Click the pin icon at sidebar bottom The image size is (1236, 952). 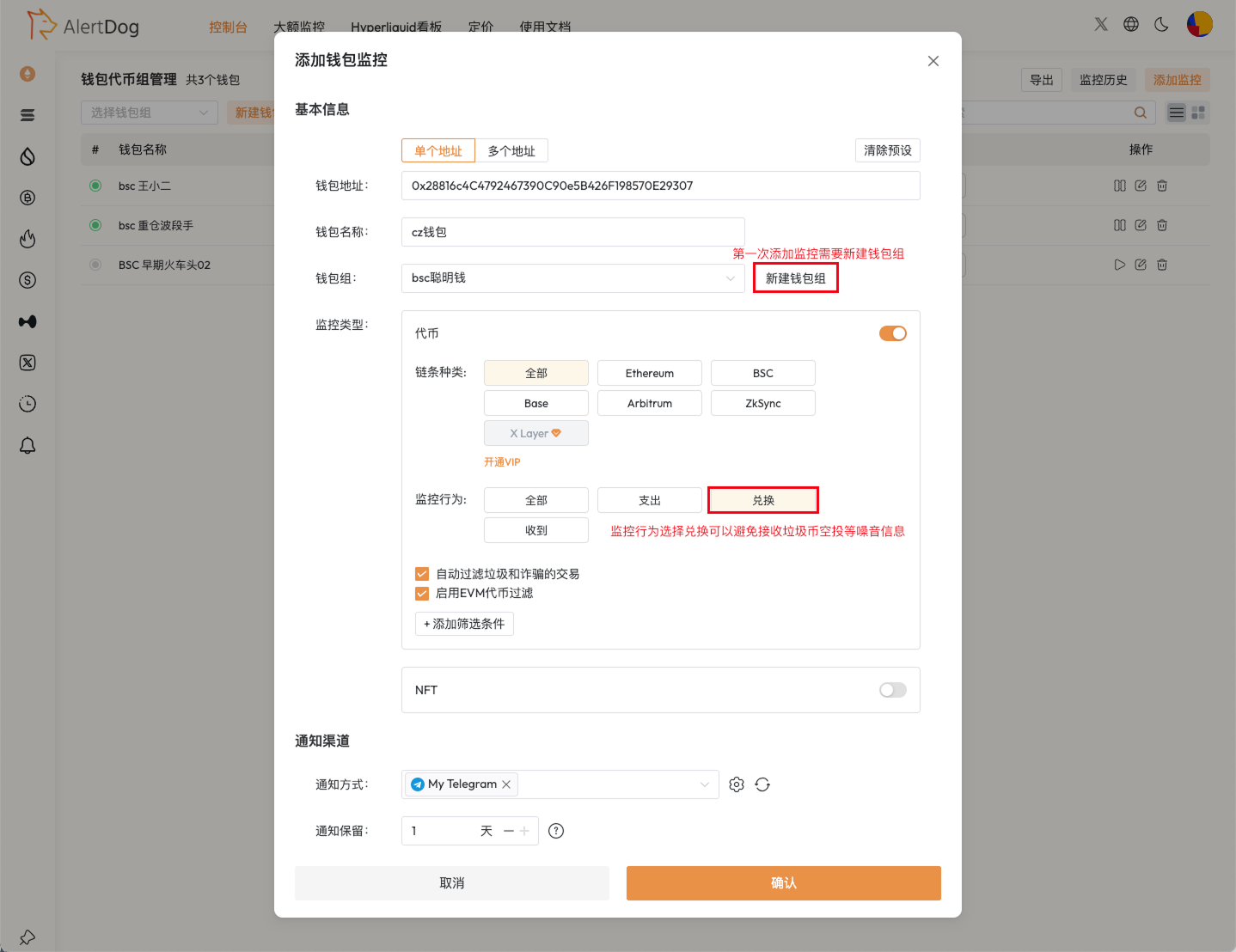[x=28, y=937]
